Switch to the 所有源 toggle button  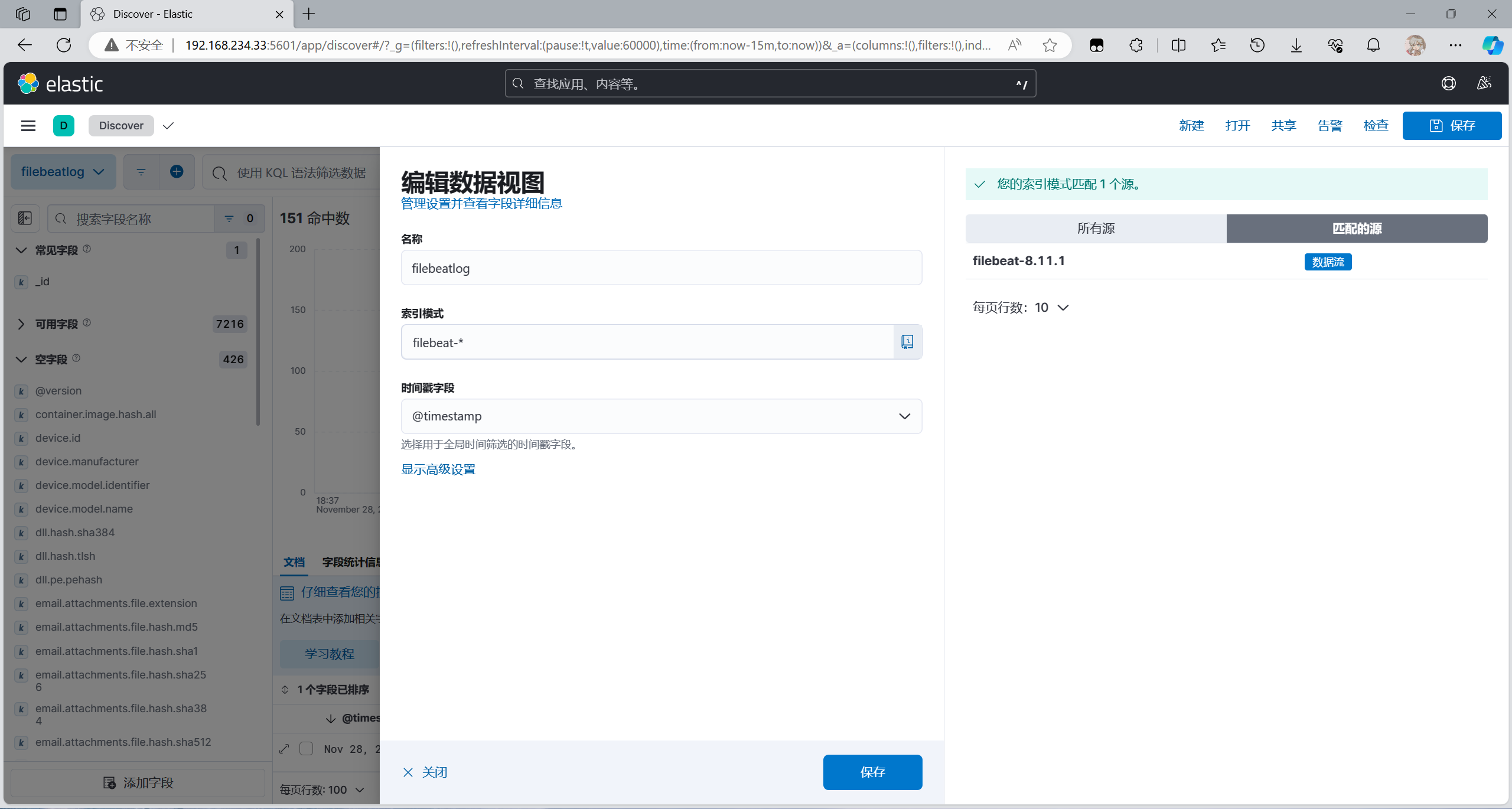click(1096, 229)
